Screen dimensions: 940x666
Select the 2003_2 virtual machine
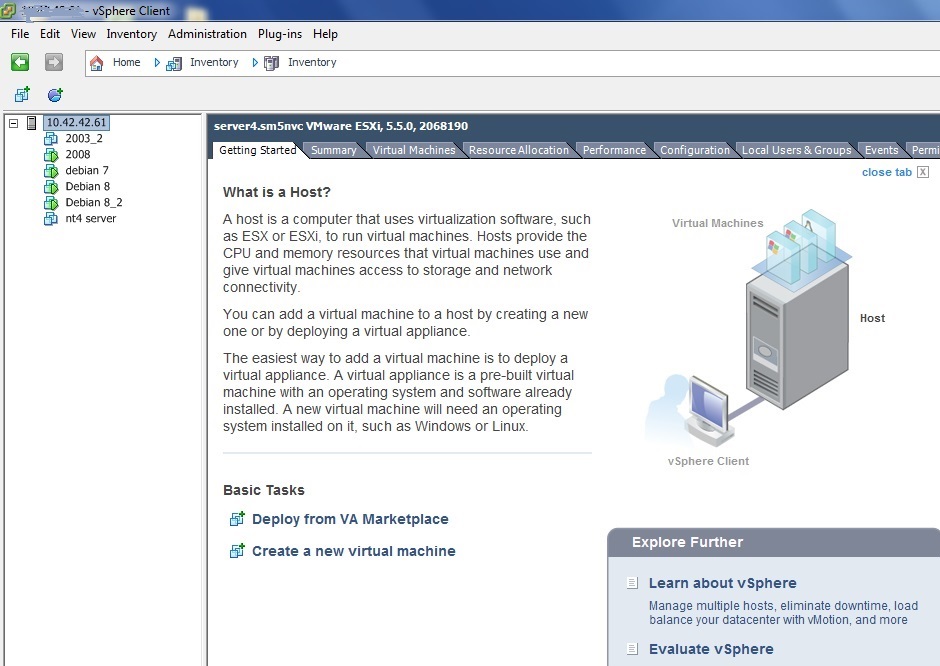[x=84, y=138]
